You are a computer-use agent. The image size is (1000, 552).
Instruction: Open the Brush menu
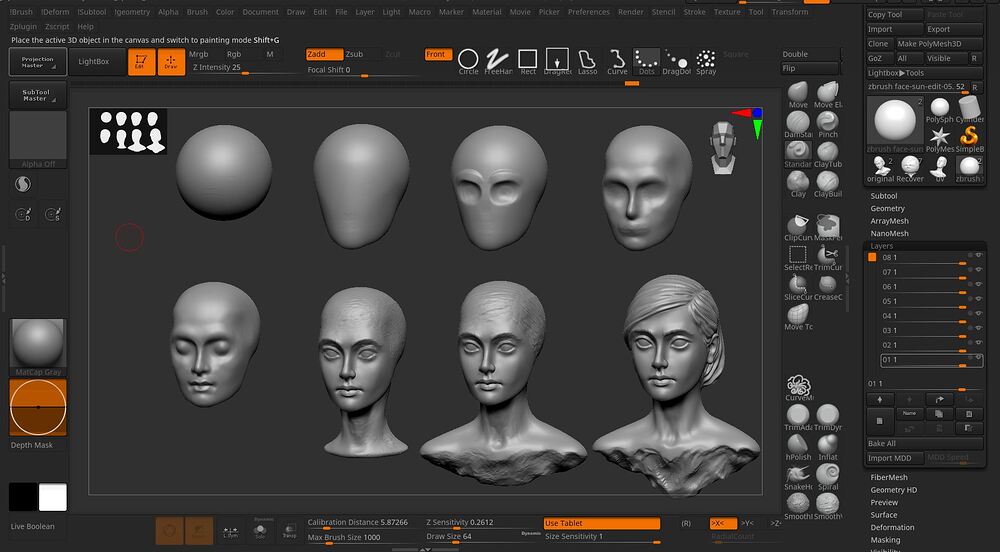(196, 12)
